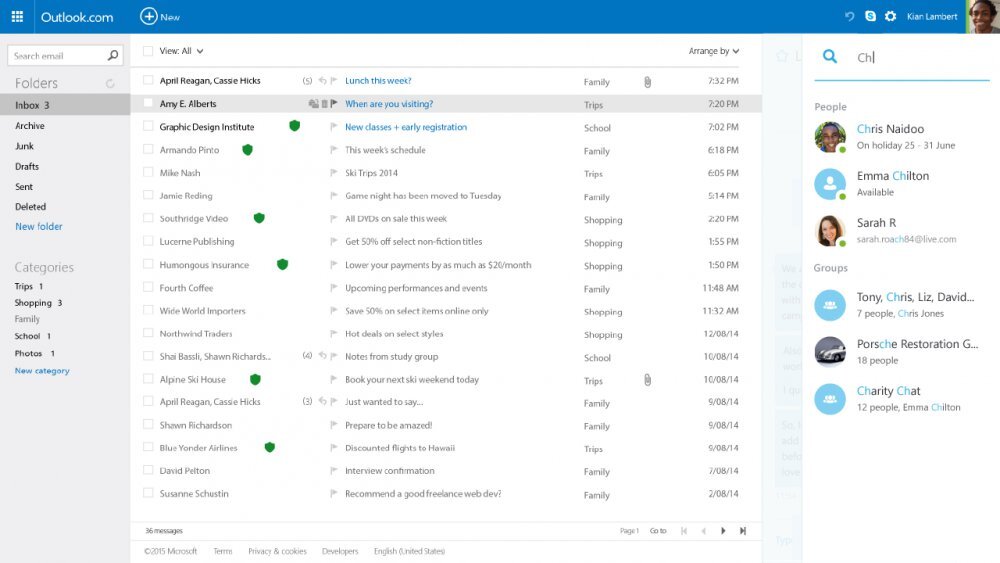Image resolution: width=1000 pixels, height=563 pixels.
Task: Select the Shopping category
Action: [x=33, y=303]
